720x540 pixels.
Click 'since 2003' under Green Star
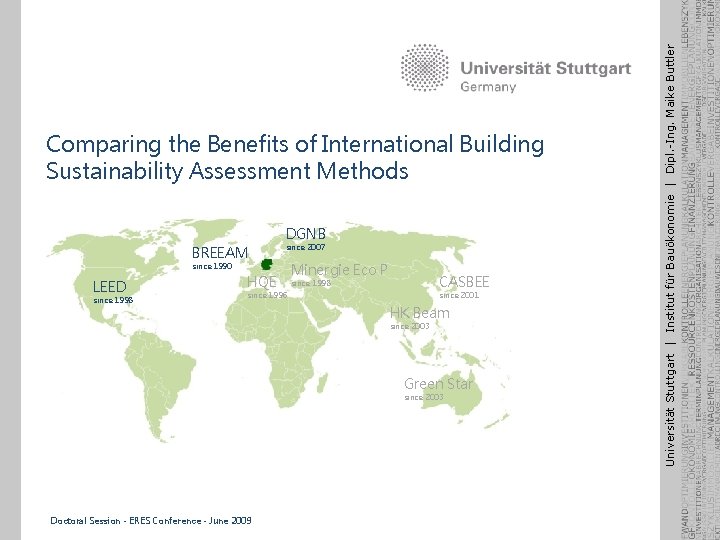pyautogui.click(x=424, y=397)
